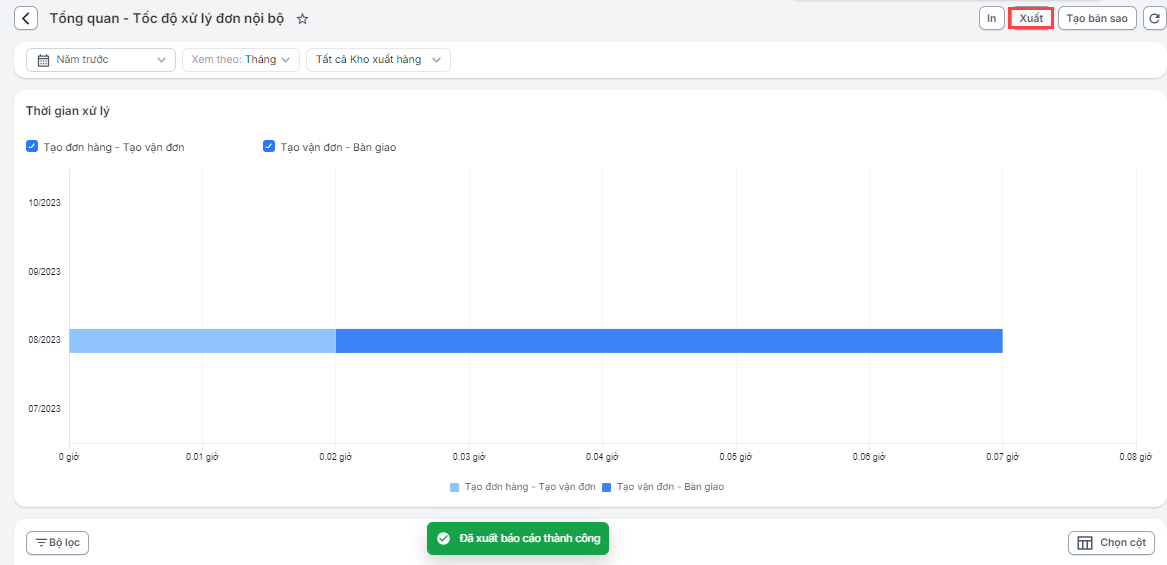Screen dimensions: 1167x565
Task: Click the filter icon beside Bộ lọc
Action: [41, 543]
